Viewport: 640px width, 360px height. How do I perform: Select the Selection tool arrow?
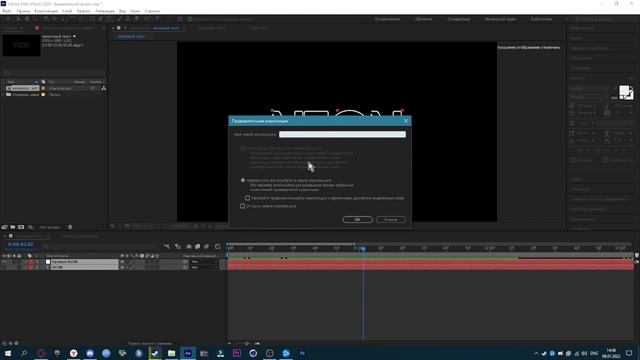point(18,19)
